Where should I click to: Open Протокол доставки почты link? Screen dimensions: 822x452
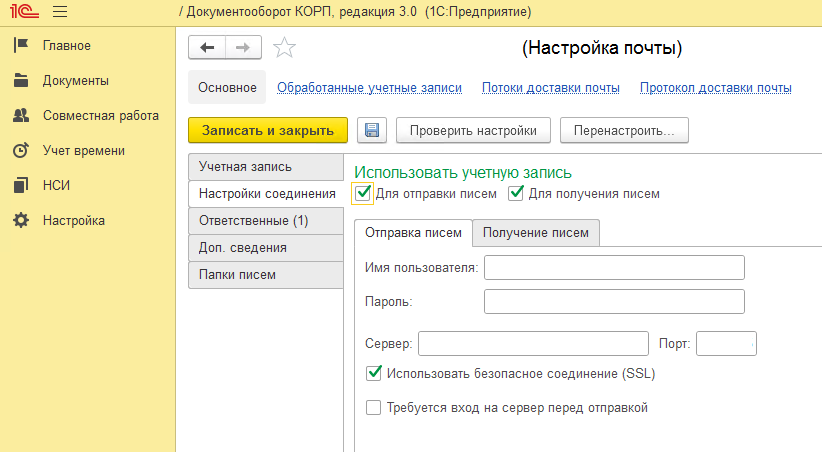pos(716,88)
